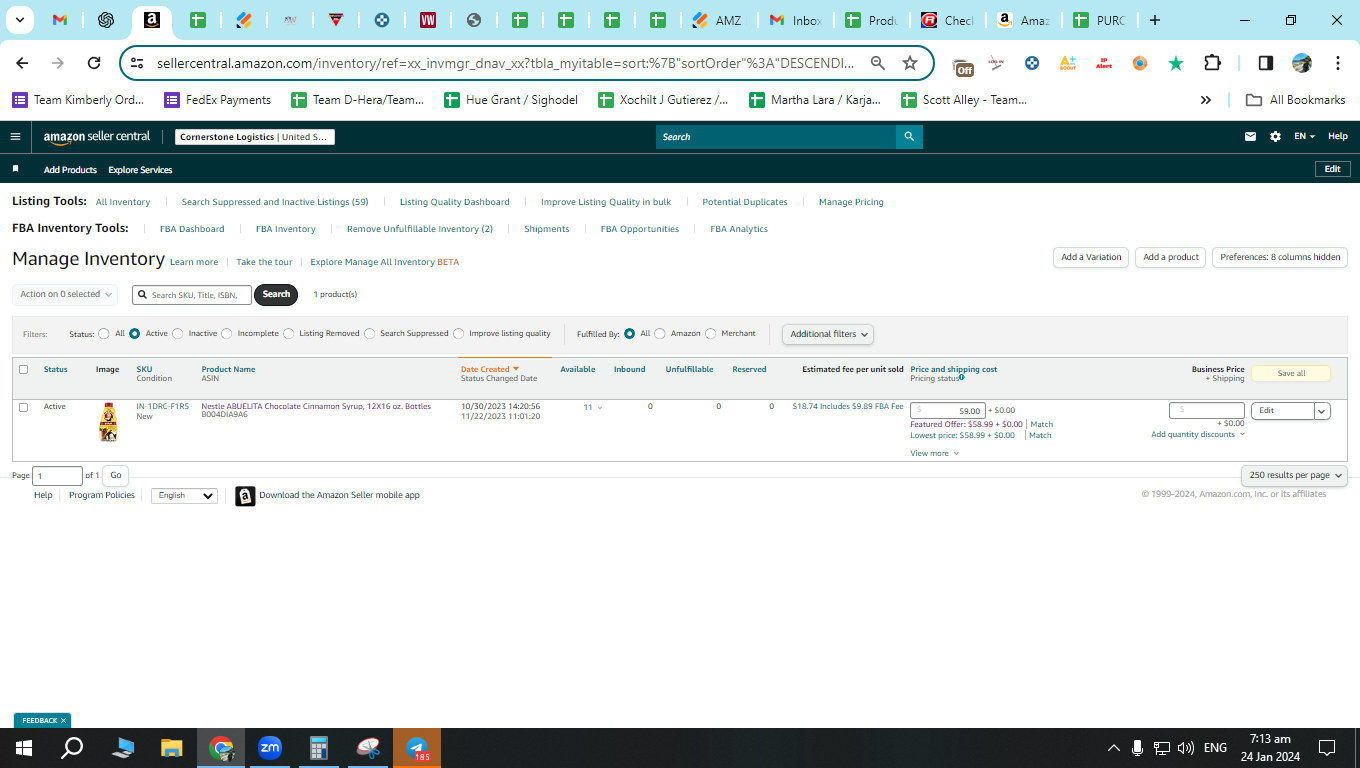Expand the Additional filters dropdown
1360x768 pixels.
(828, 334)
